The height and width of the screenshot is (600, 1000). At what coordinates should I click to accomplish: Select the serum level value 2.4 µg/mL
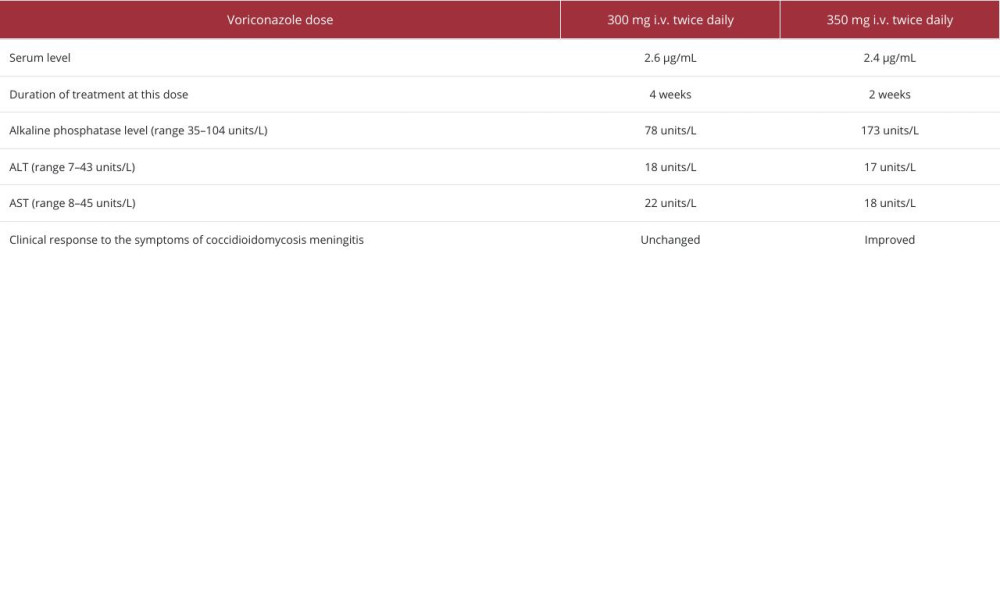(x=890, y=58)
